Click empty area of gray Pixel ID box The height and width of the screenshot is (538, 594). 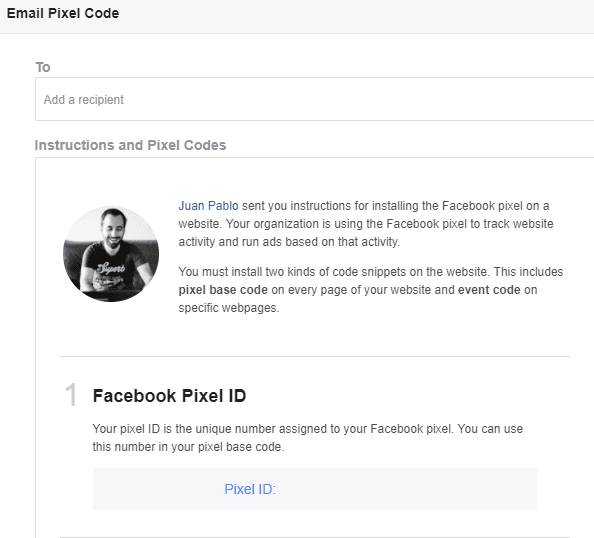[405, 489]
